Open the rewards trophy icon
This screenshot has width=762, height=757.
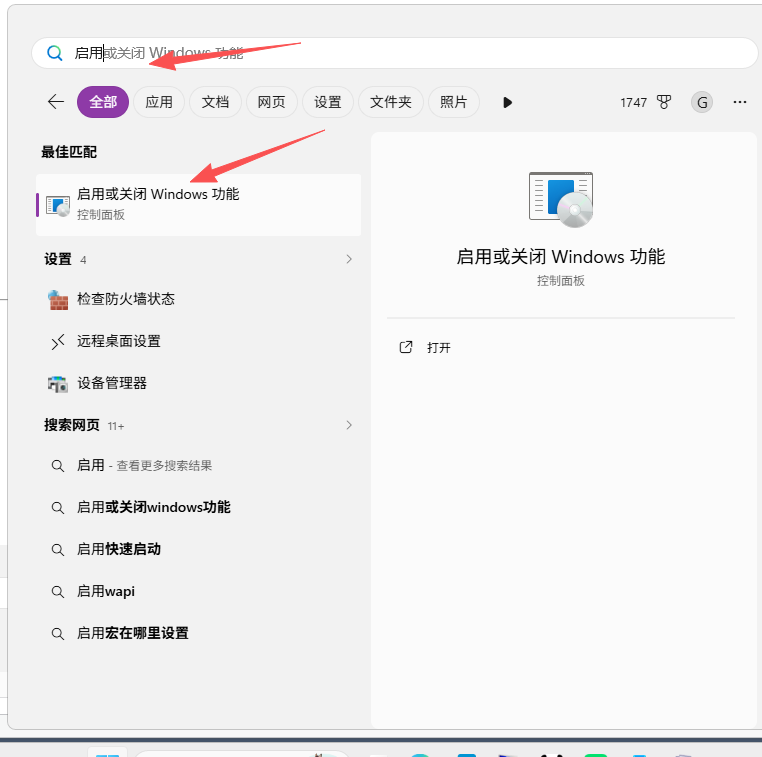(663, 102)
